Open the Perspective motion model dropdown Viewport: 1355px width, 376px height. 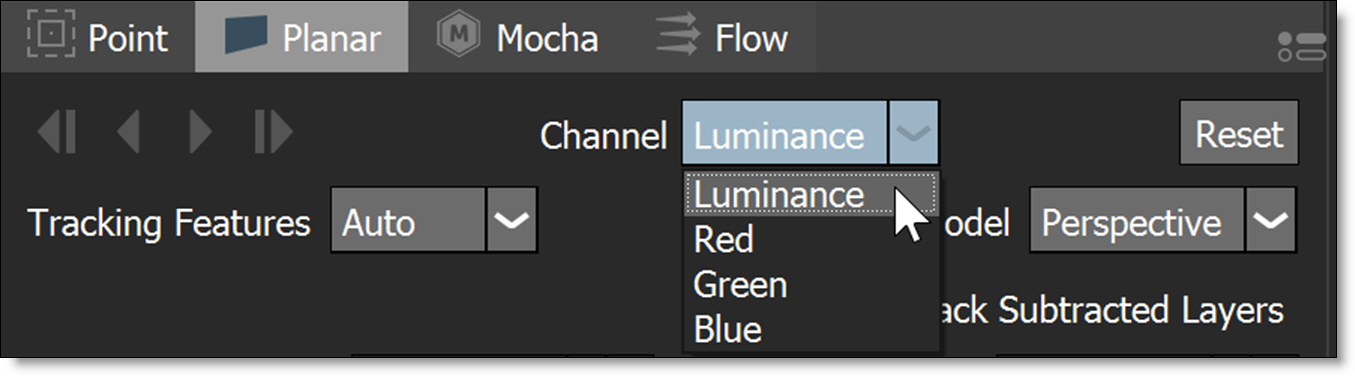tap(1163, 221)
